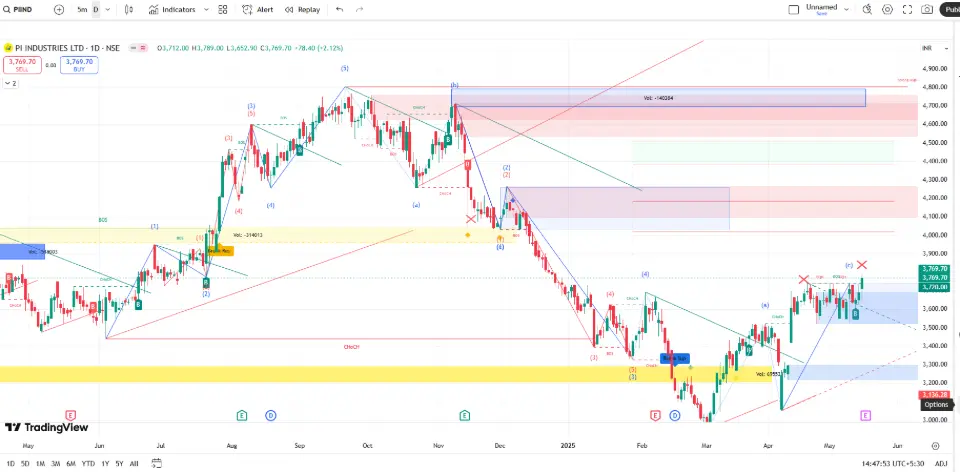Open the Indicators favorites dropdown arrow
Screen dimensions: 960x472
(204, 9)
